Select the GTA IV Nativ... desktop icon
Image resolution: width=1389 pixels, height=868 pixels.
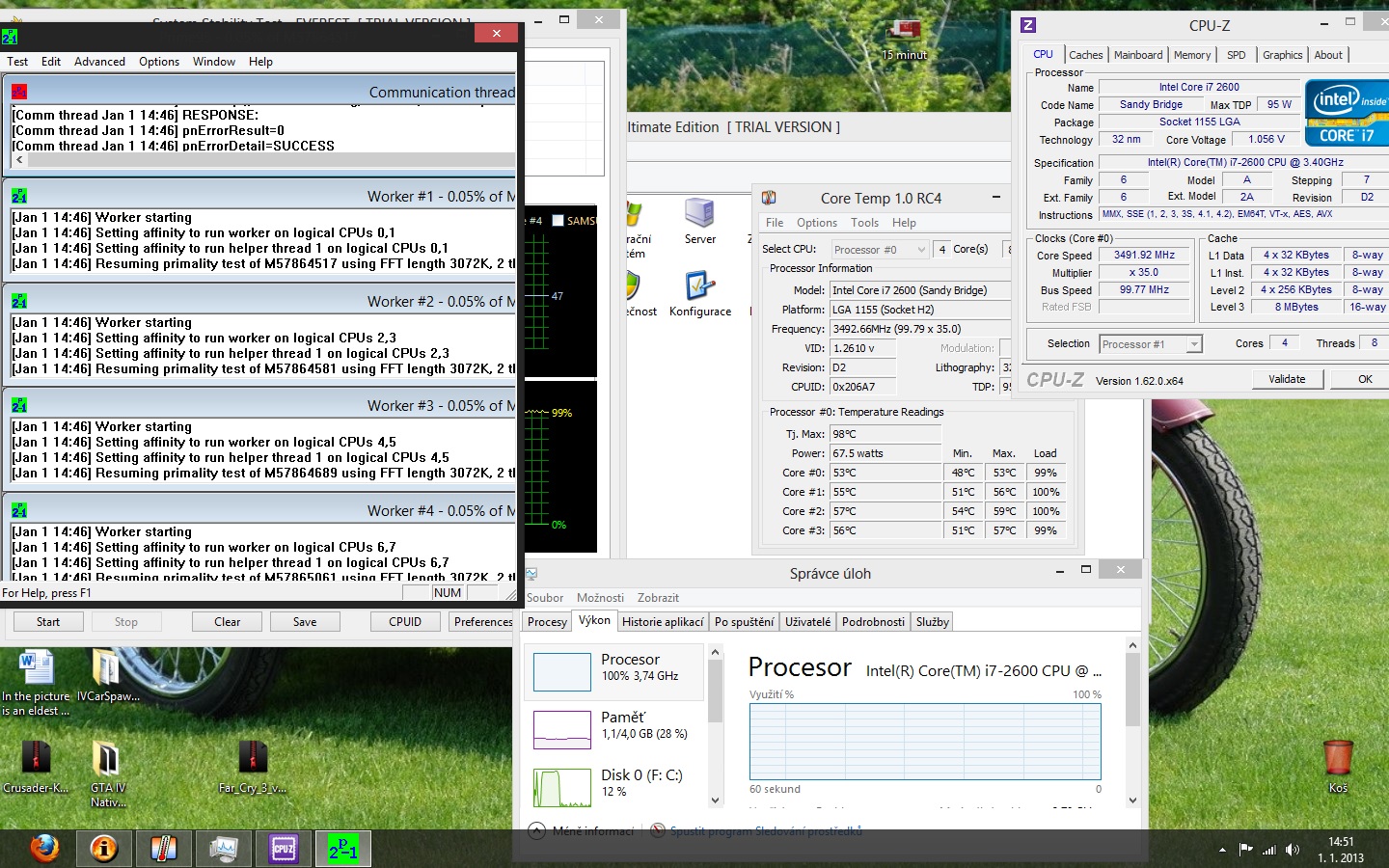[108, 774]
